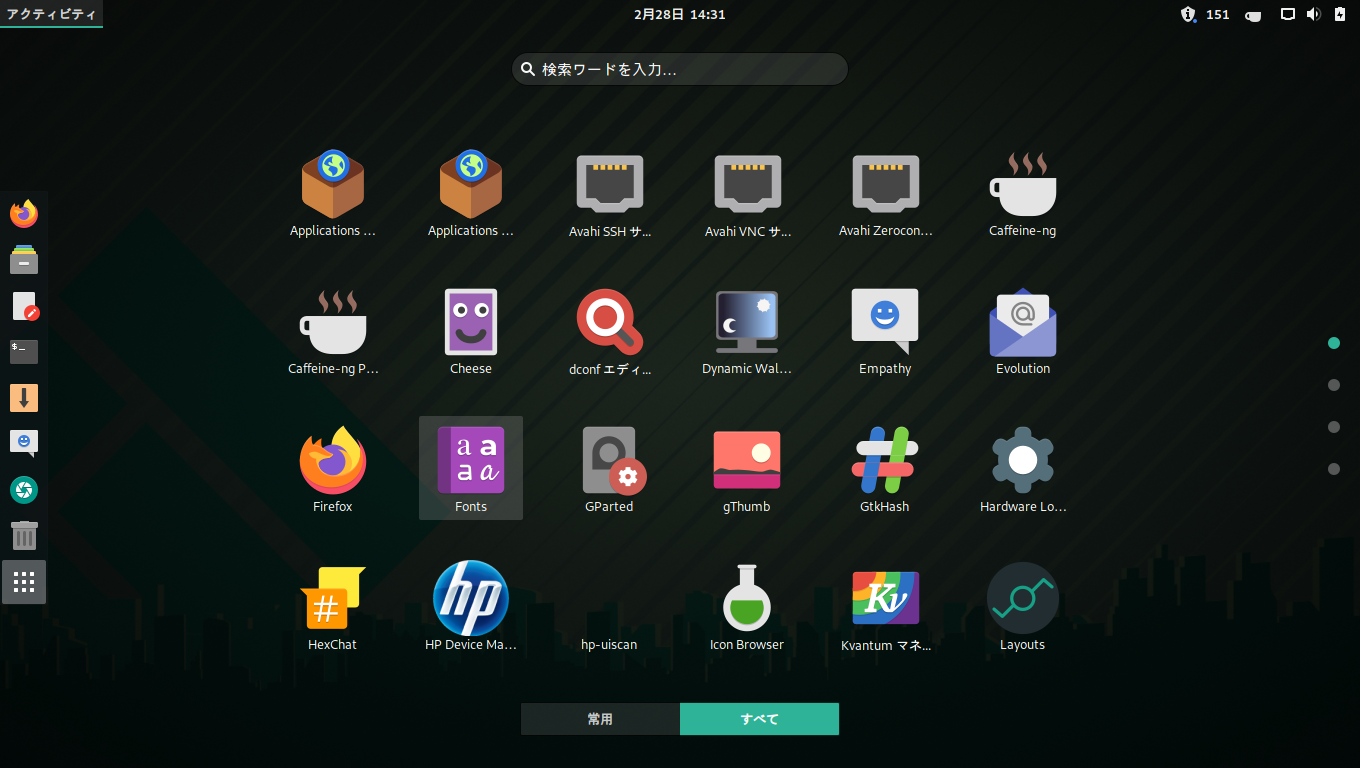Open software installer dock icon
The height and width of the screenshot is (768, 1360).
coord(24,398)
